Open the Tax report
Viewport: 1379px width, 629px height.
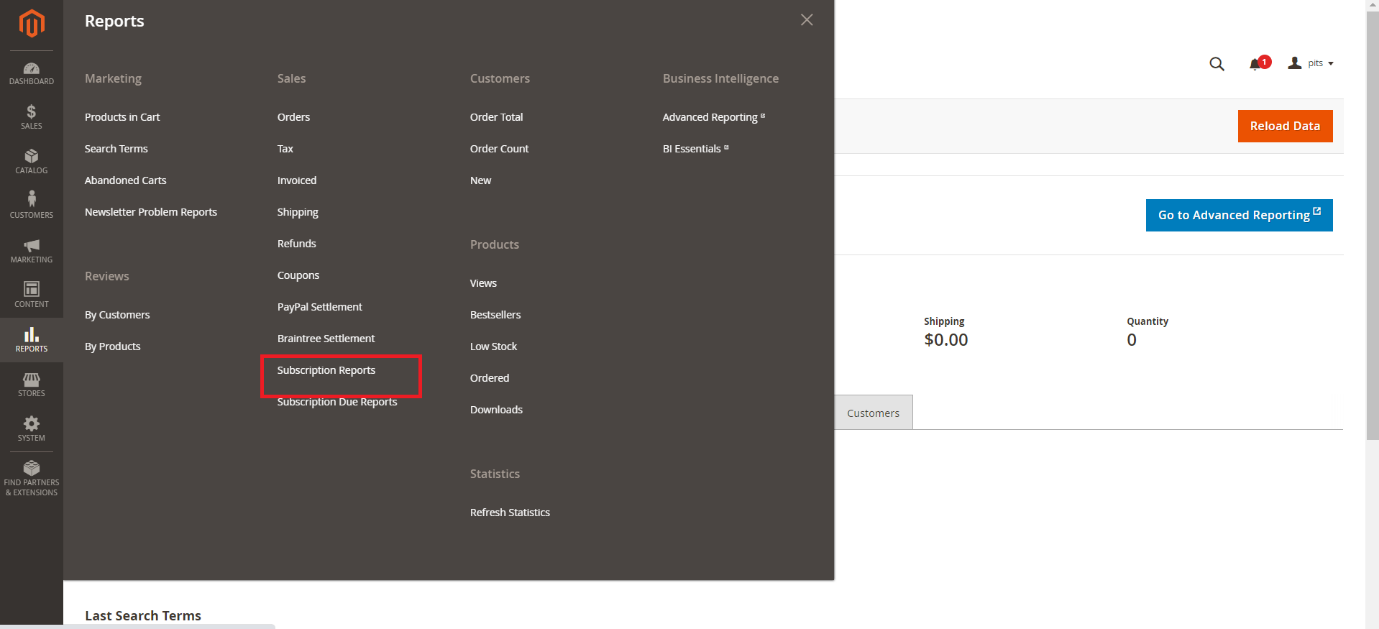(x=285, y=149)
